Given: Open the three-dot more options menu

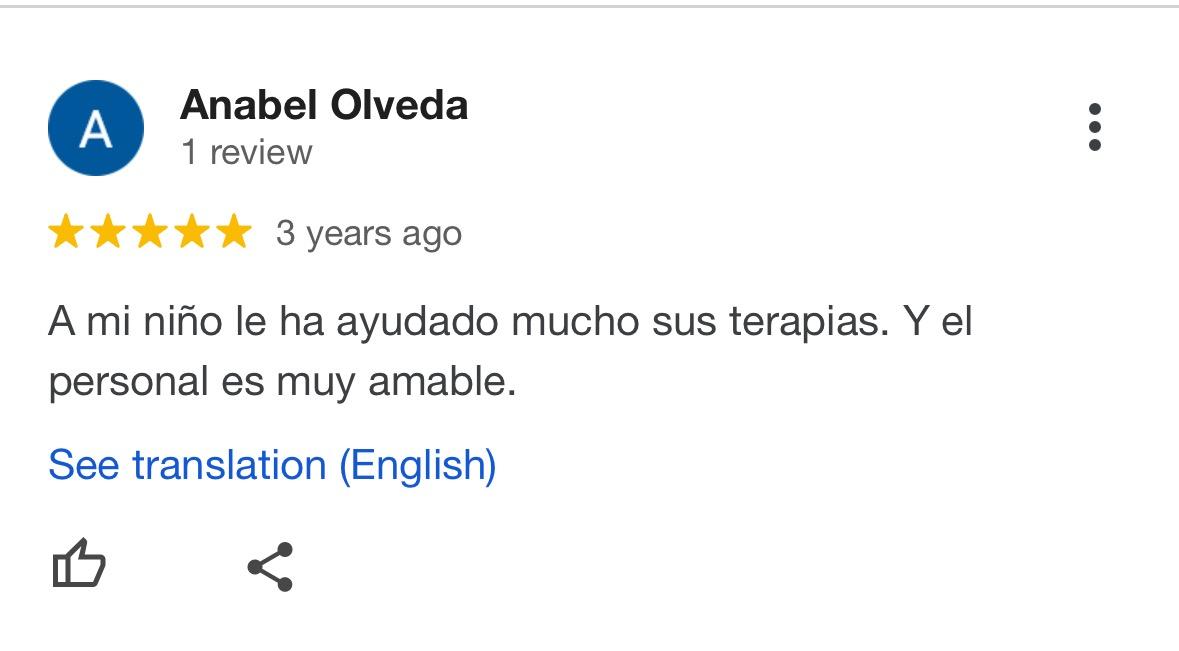Looking at the screenshot, I should tap(1095, 127).
